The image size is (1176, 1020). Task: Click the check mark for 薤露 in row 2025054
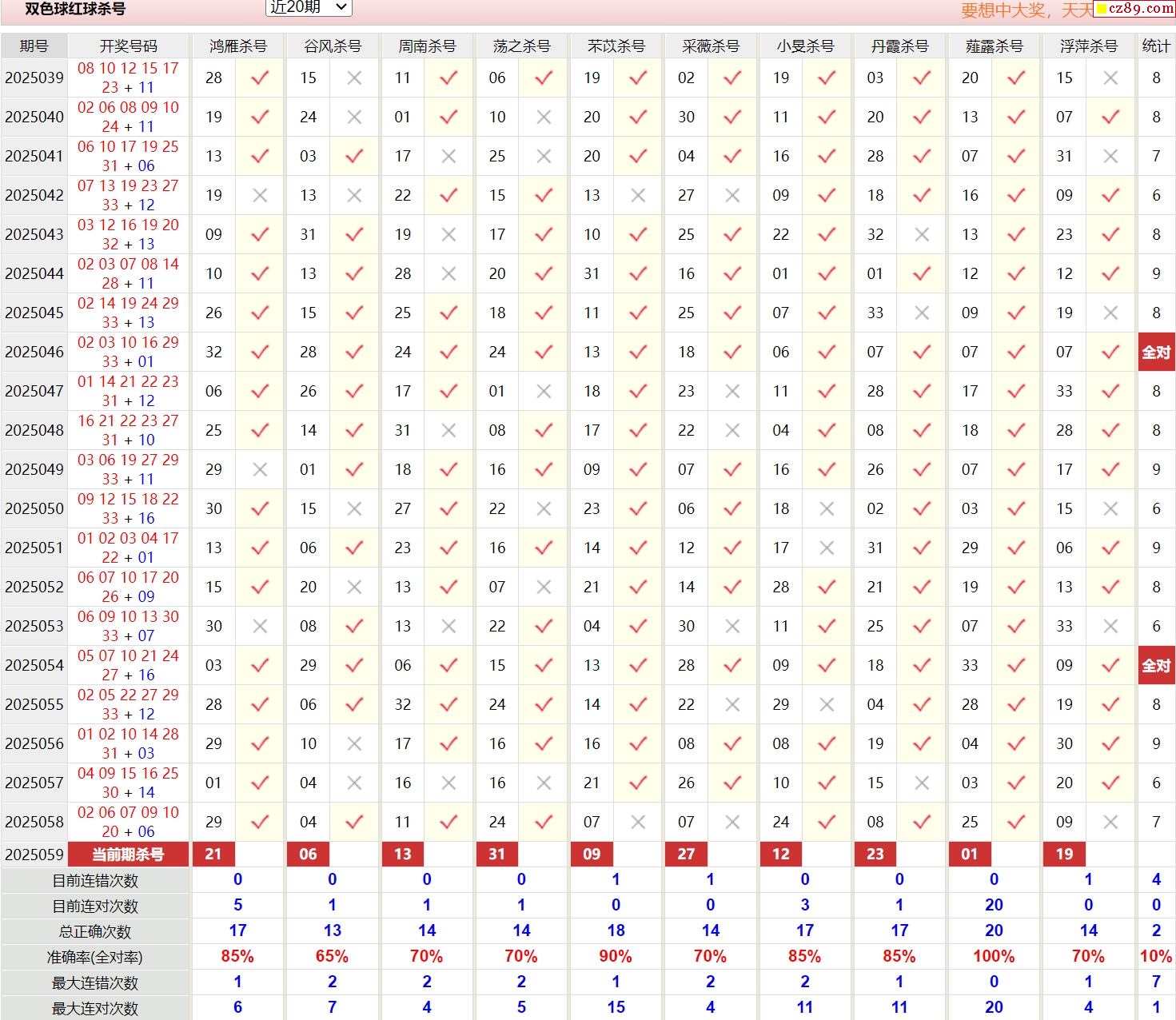tap(1016, 666)
